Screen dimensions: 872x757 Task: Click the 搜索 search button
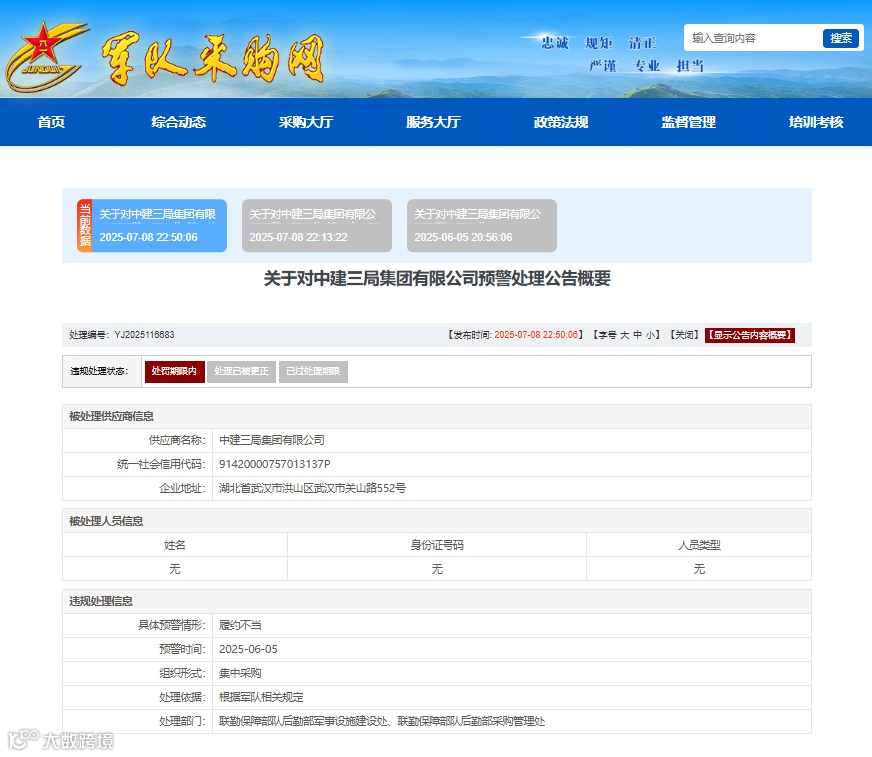click(841, 38)
